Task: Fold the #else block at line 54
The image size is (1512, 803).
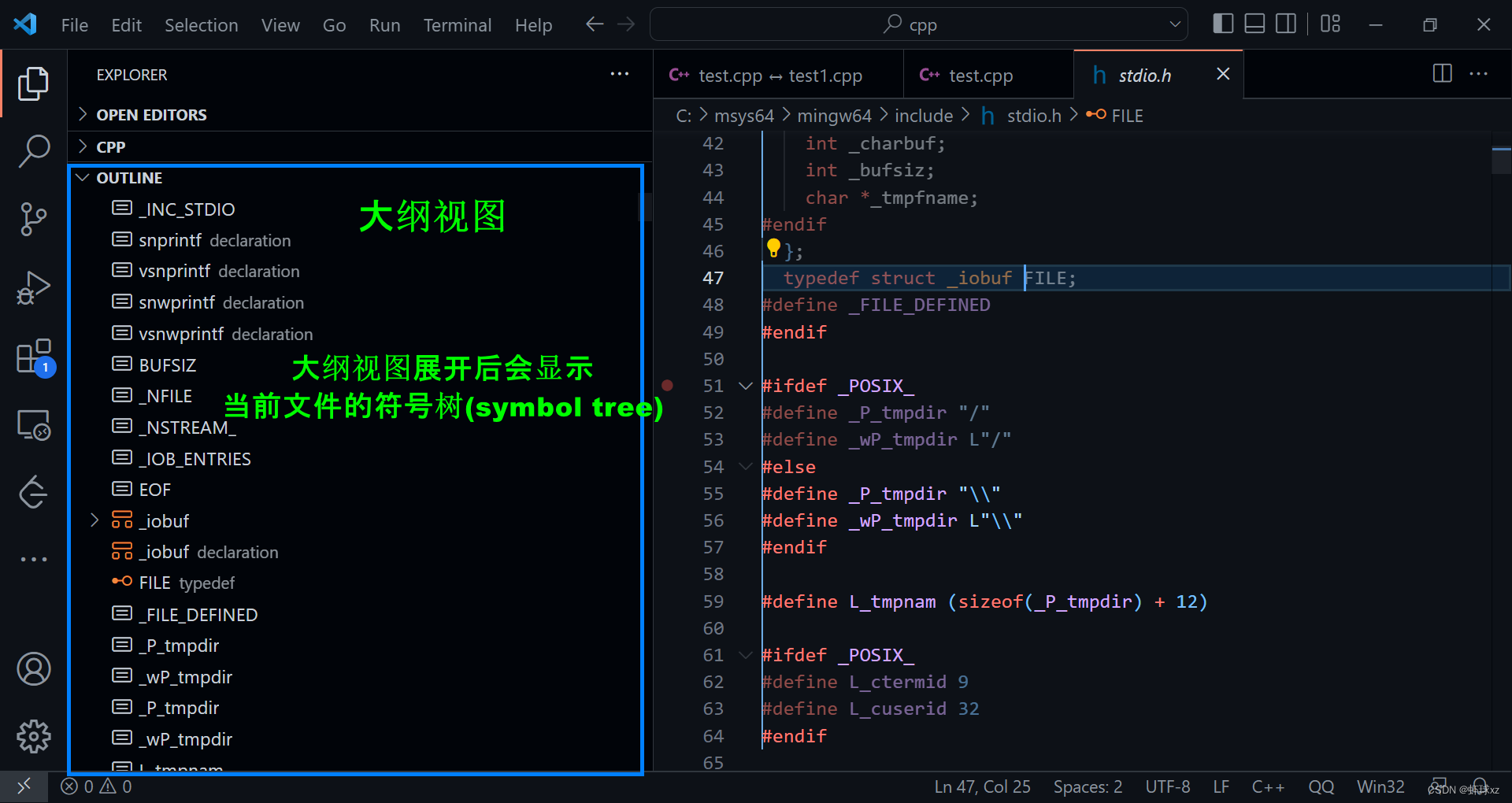Action: click(x=745, y=466)
